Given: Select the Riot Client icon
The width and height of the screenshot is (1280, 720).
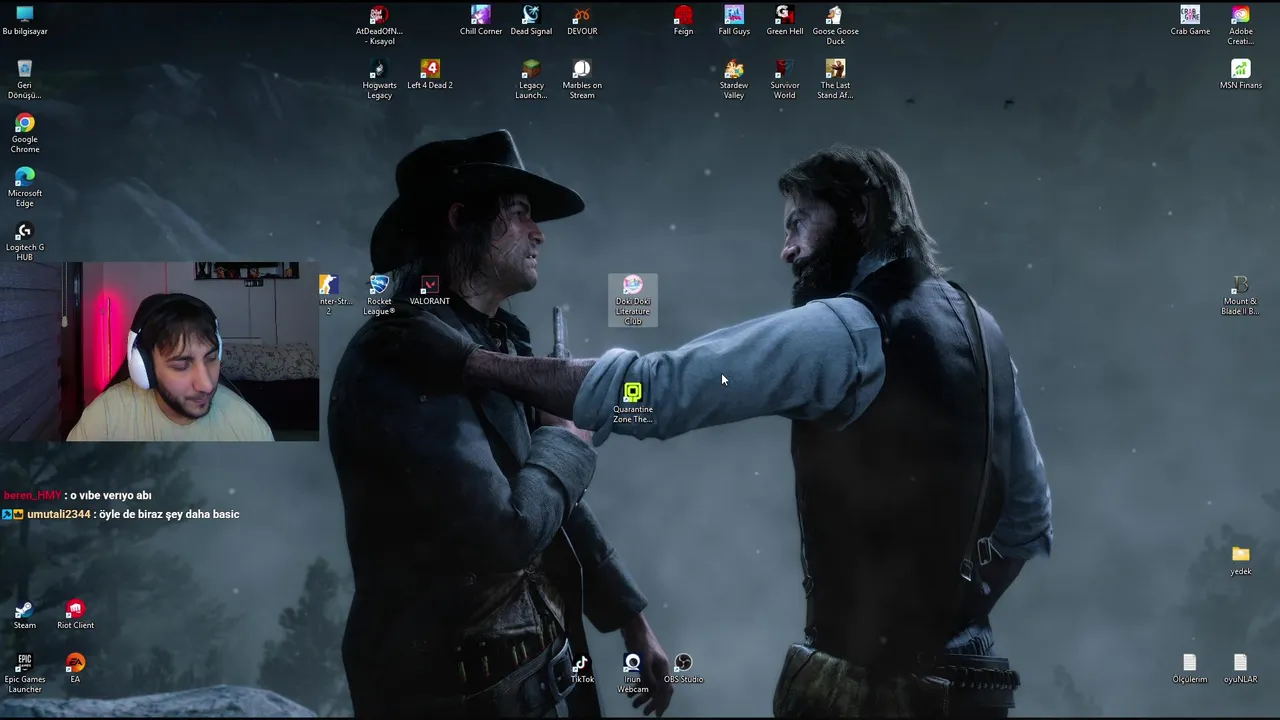Looking at the screenshot, I should (x=75, y=615).
